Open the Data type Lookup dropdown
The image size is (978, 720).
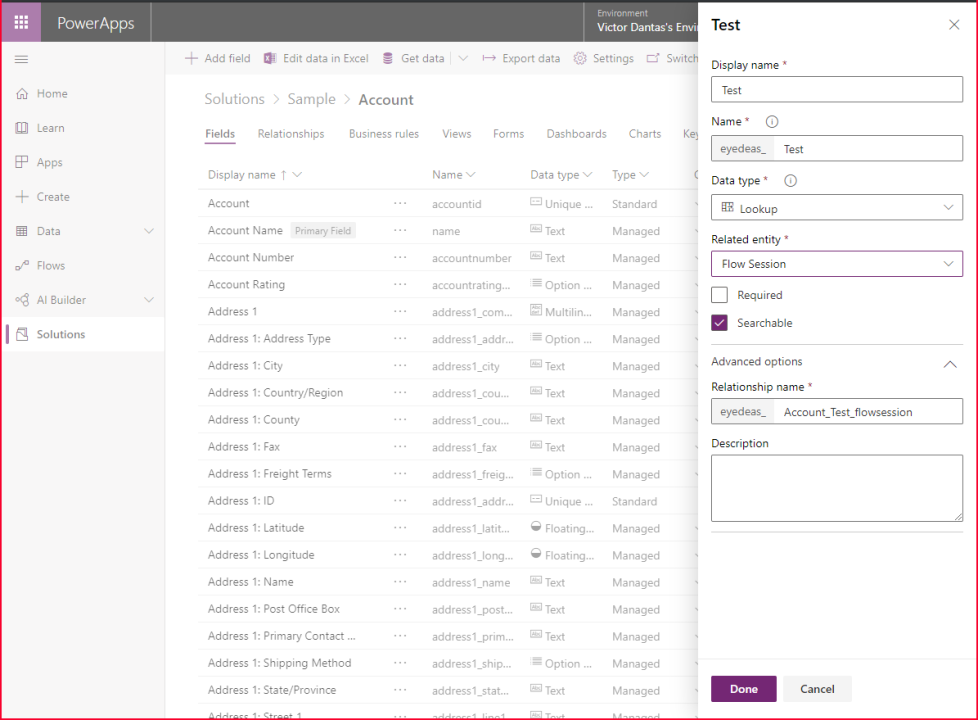(x=836, y=208)
